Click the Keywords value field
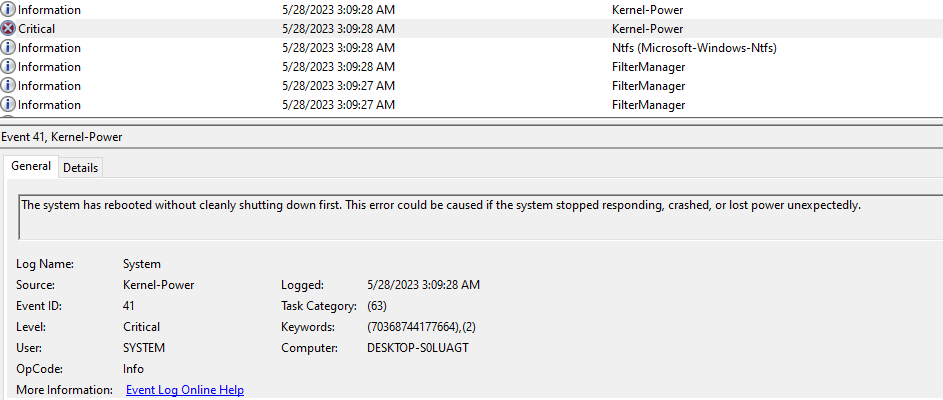 [422, 327]
